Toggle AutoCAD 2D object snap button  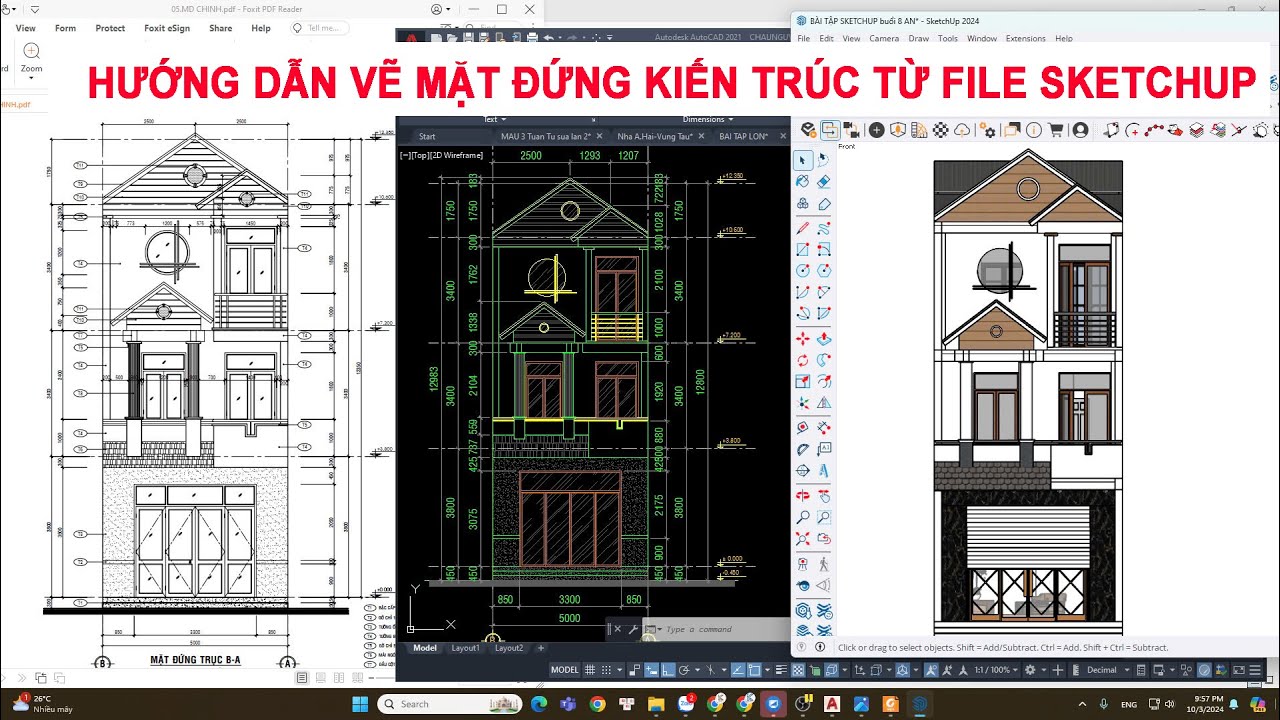pos(754,670)
